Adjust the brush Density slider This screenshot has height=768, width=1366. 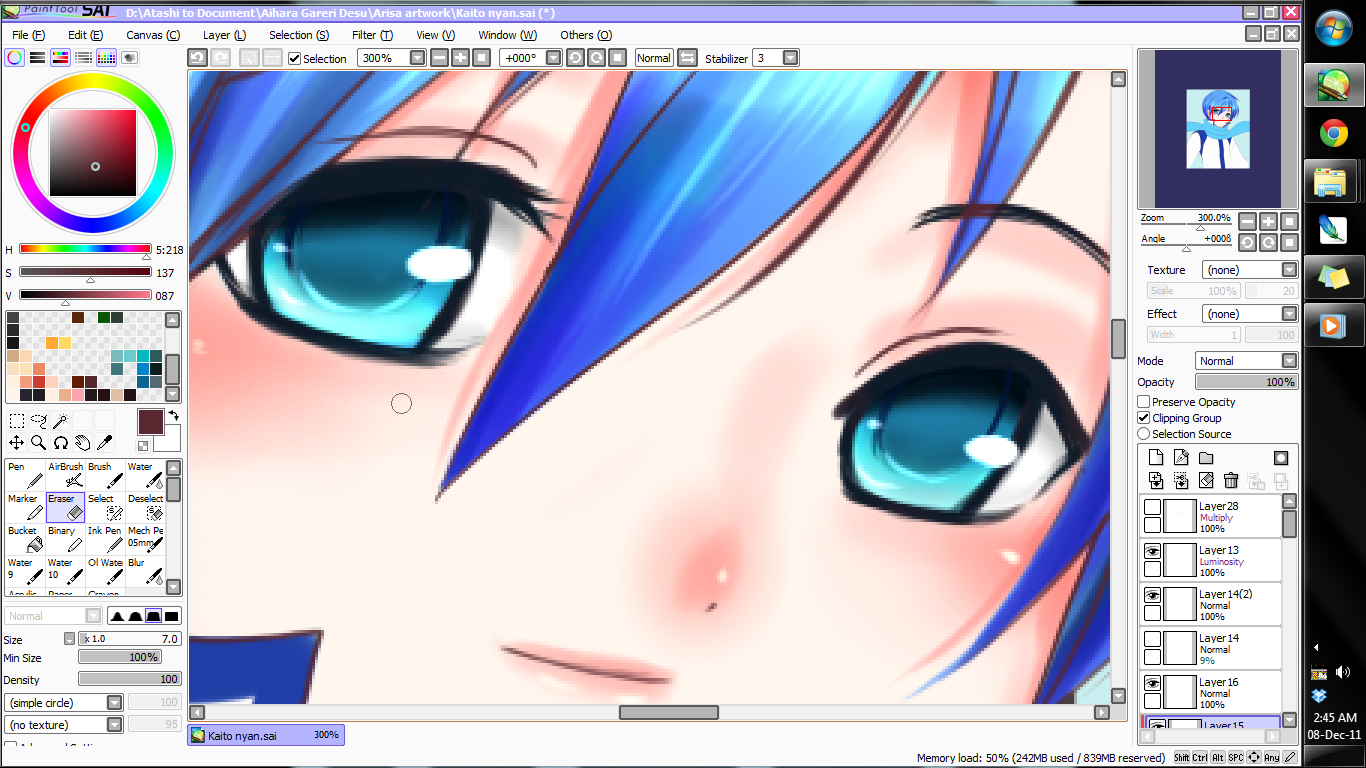pyautogui.click(x=130, y=679)
